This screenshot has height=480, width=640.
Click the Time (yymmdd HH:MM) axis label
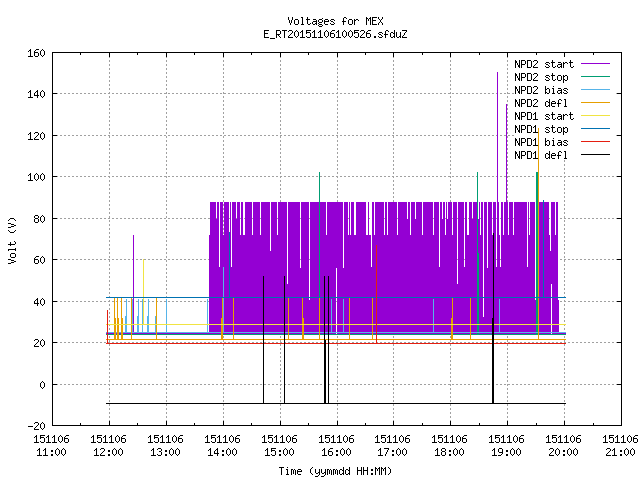[x=335, y=471]
